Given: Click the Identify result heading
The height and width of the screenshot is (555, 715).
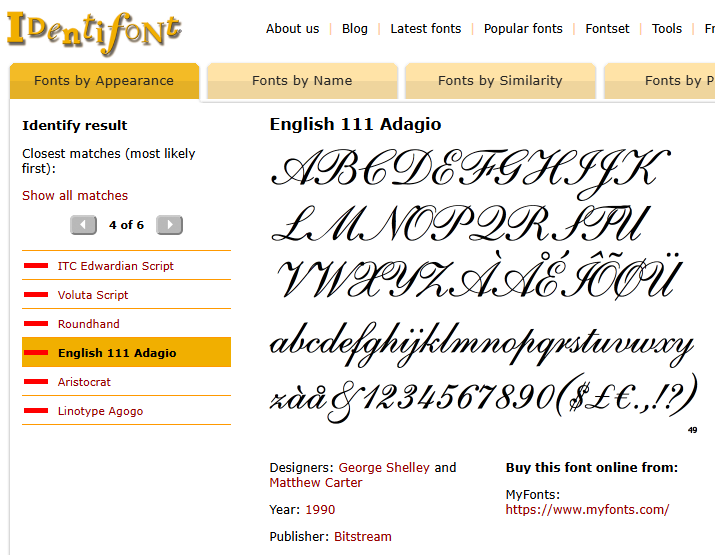Looking at the screenshot, I should [75, 125].
